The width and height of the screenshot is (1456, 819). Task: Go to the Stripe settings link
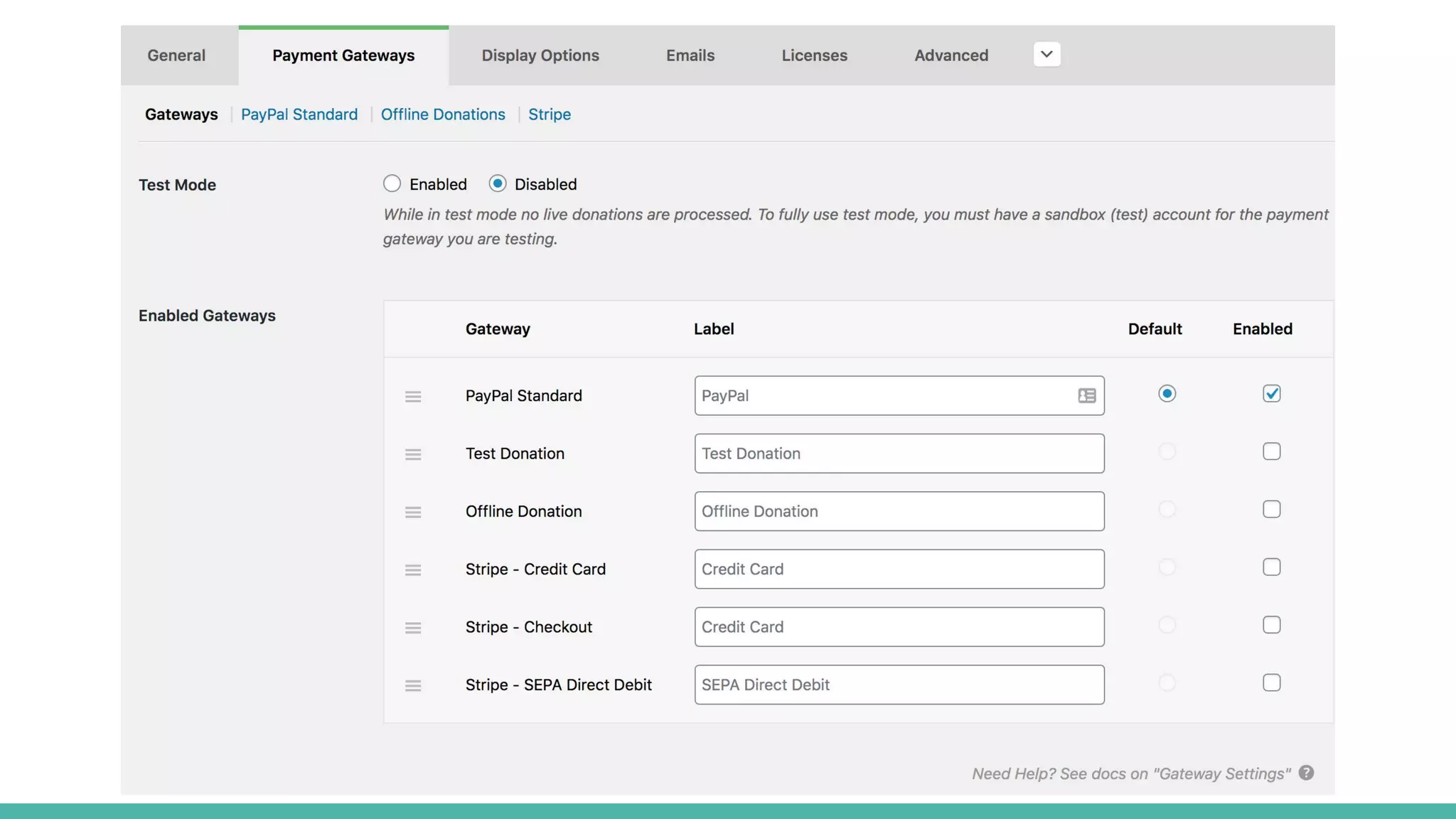(x=549, y=114)
